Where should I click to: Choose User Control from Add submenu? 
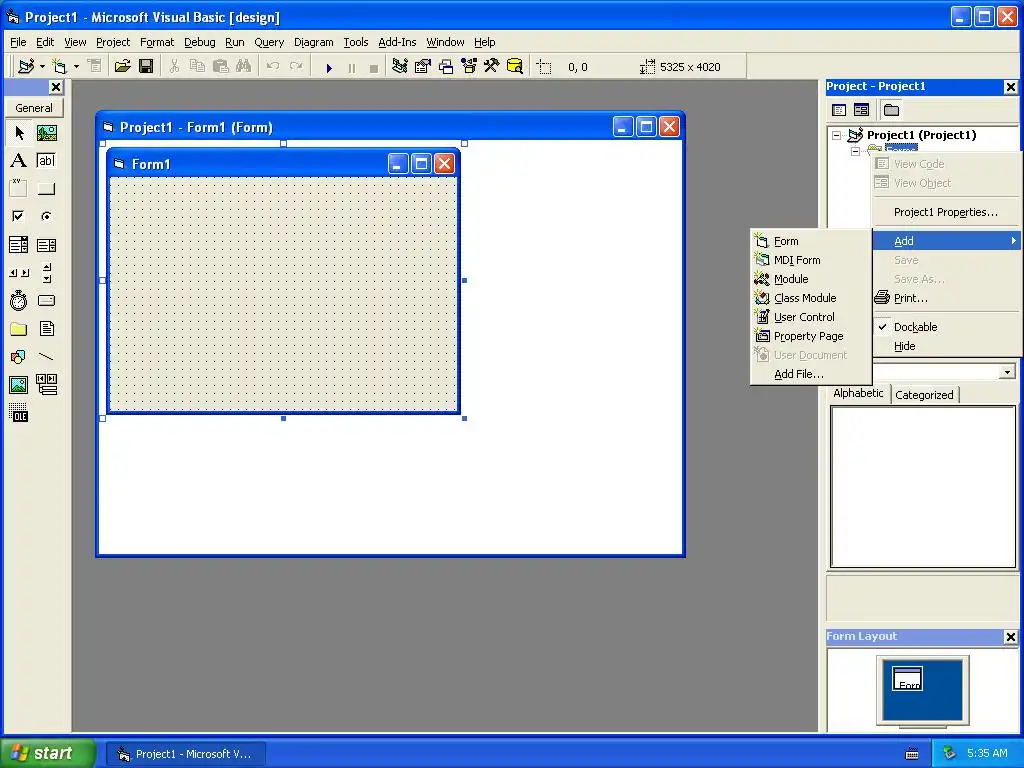(x=811, y=317)
